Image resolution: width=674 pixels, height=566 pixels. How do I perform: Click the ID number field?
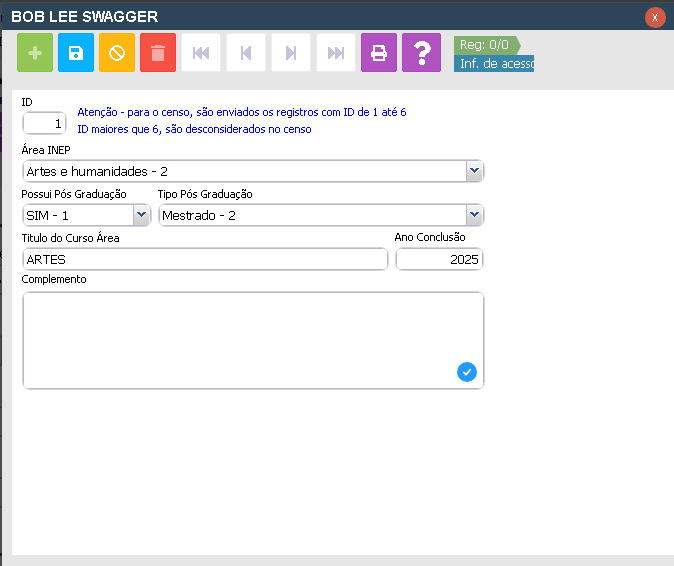[44, 124]
